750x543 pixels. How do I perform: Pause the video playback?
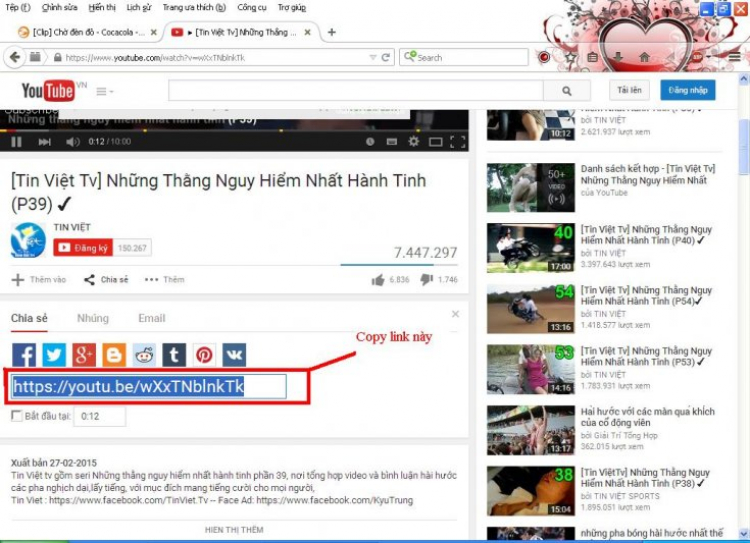[16, 142]
